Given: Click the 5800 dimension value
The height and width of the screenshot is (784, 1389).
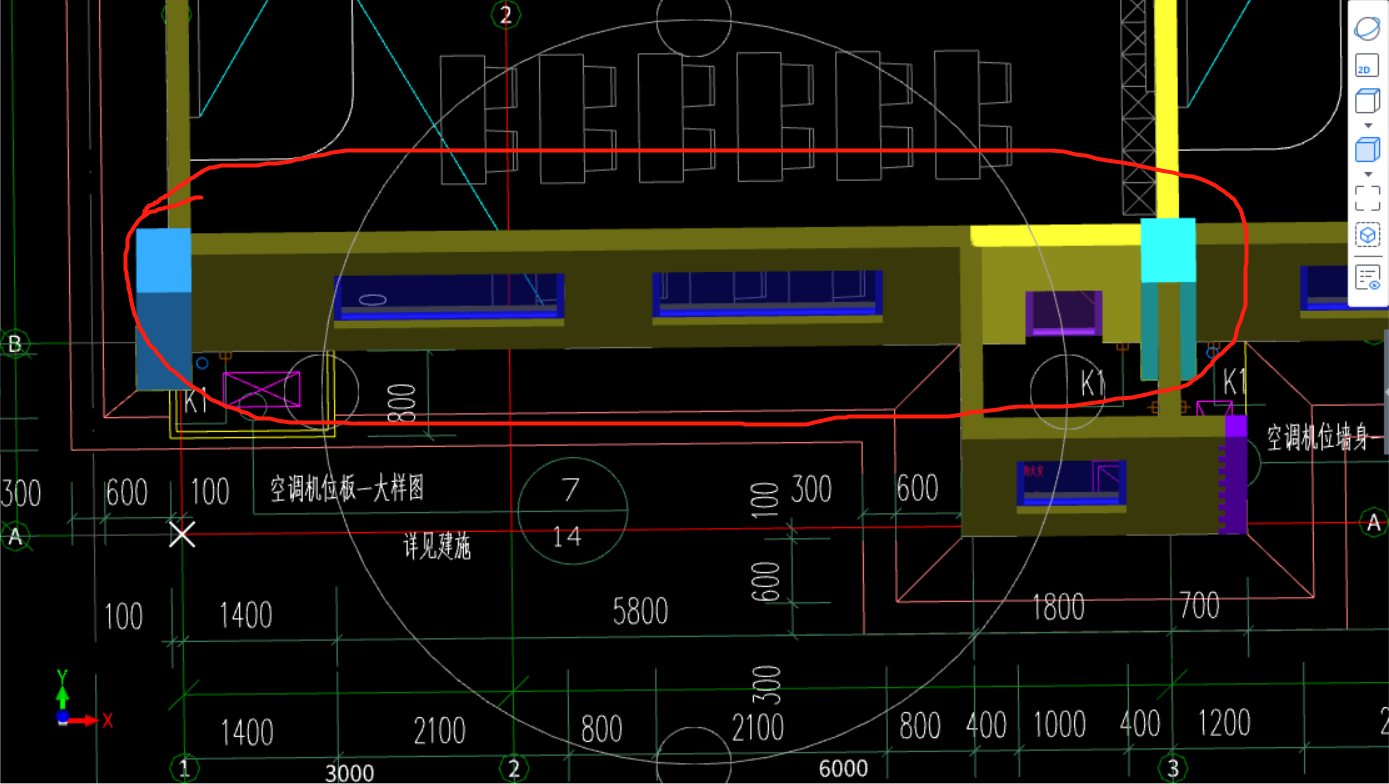Looking at the screenshot, I should click(640, 610).
